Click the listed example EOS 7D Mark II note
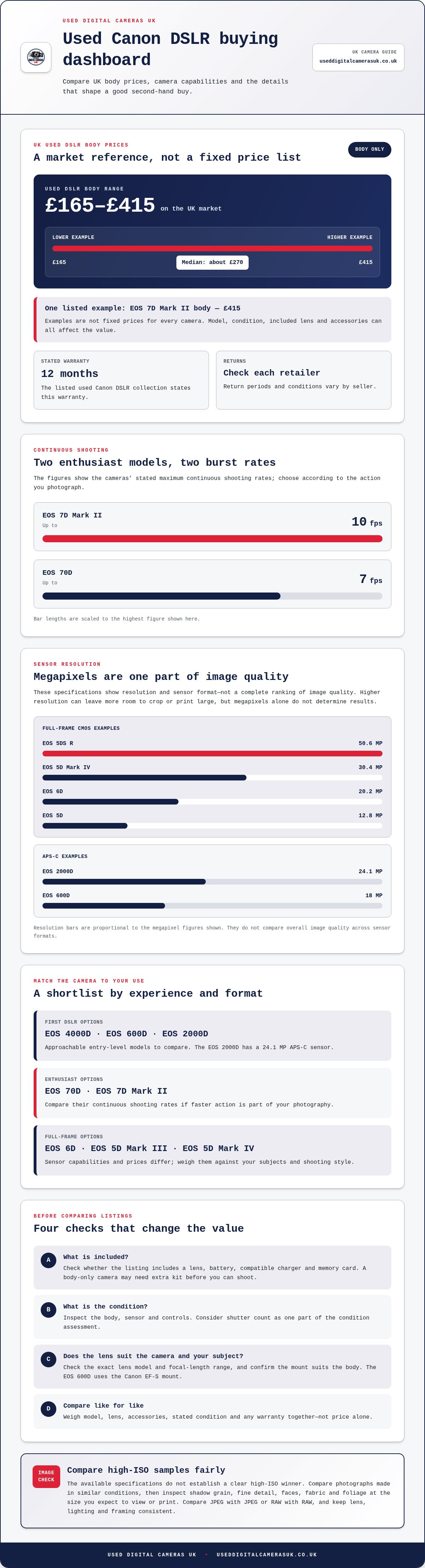This screenshot has width=425, height=1568. pyautogui.click(x=212, y=320)
